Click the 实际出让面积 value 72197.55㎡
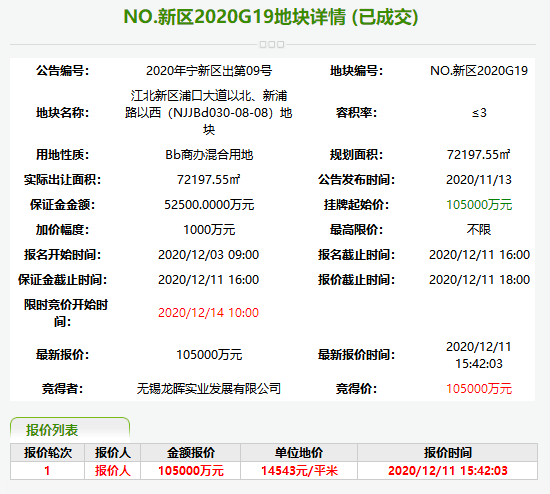 tap(209, 180)
